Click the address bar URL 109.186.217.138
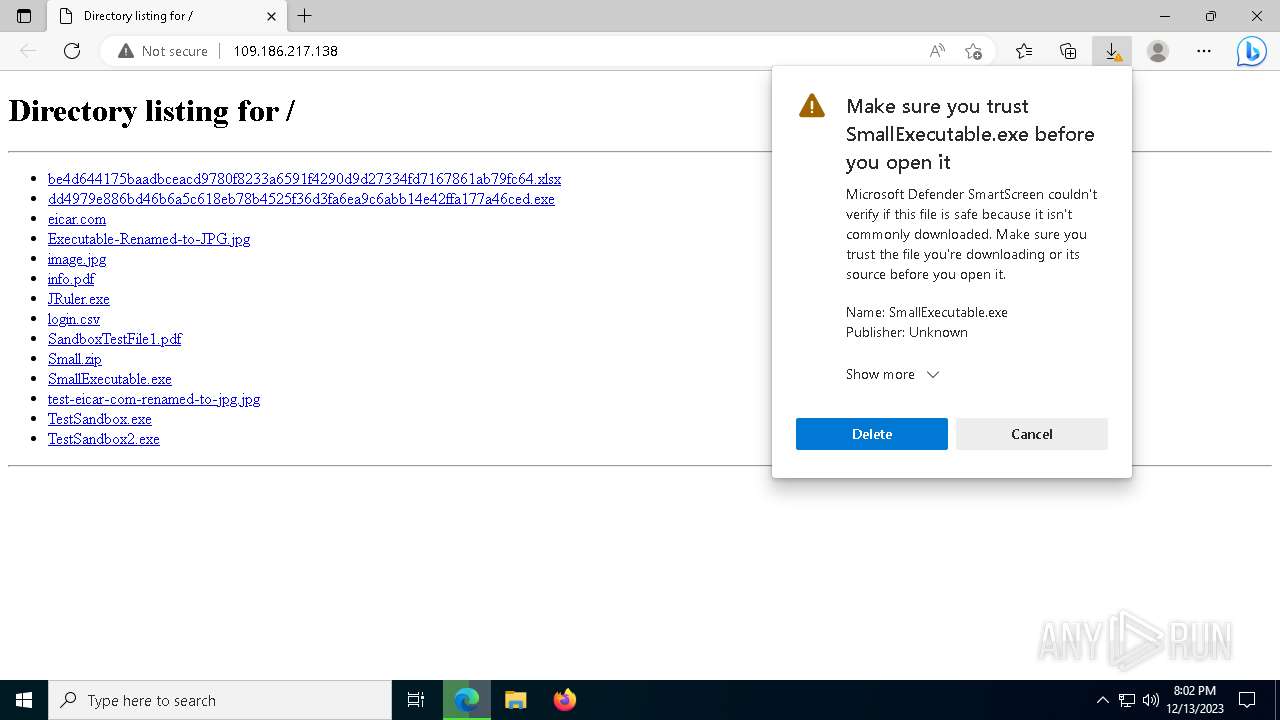The width and height of the screenshot is (1280, 720). [285, 51]
